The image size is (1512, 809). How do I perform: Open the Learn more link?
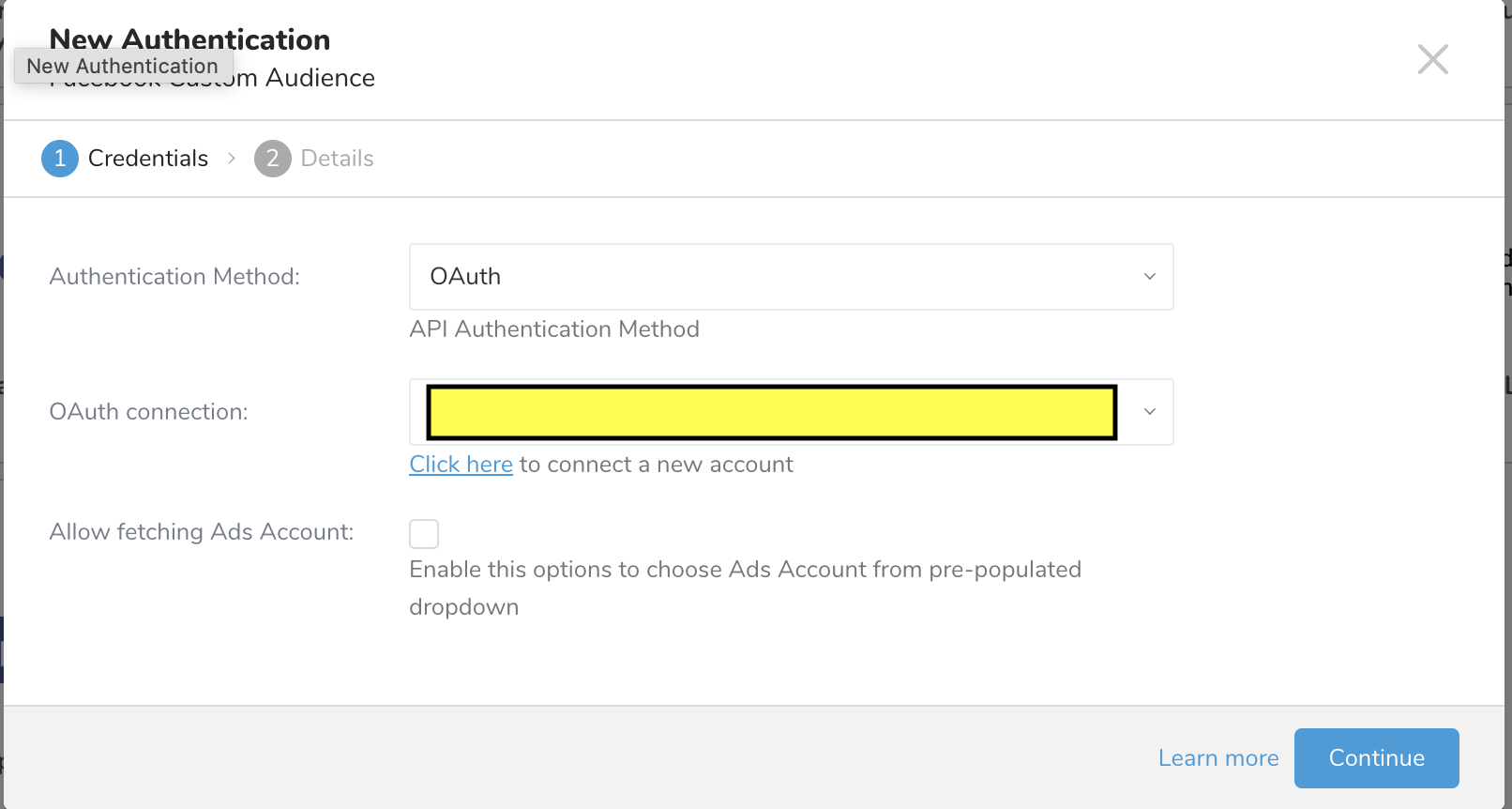[1217, 758]
